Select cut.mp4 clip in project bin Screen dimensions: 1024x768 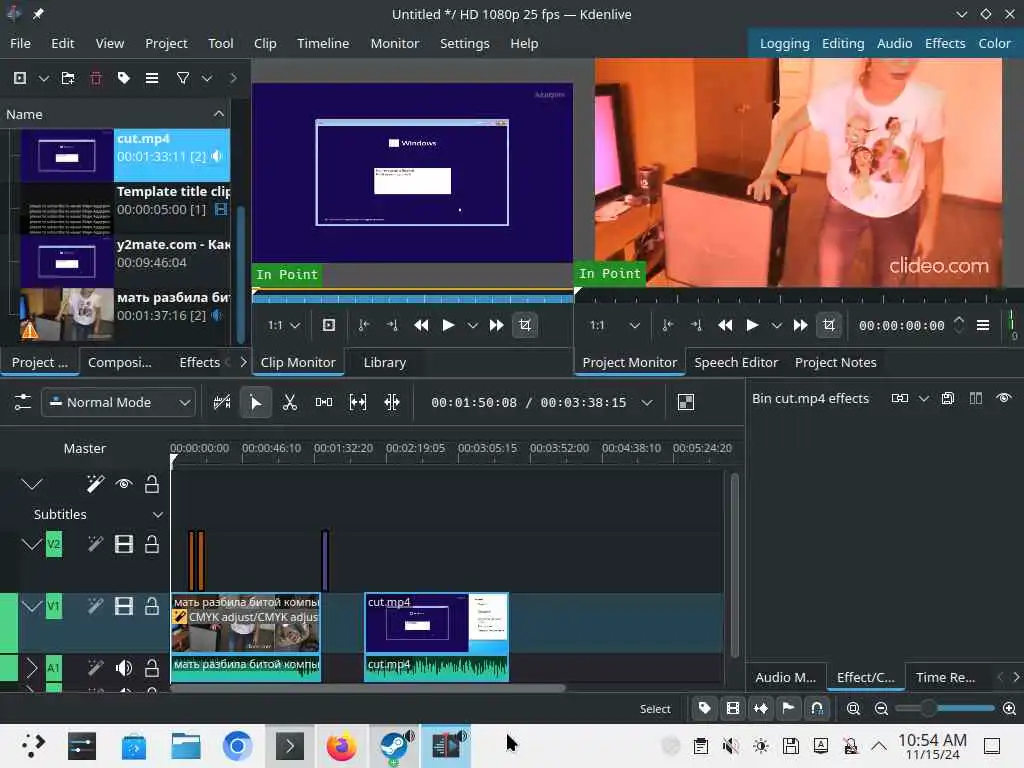click(125, 155)
